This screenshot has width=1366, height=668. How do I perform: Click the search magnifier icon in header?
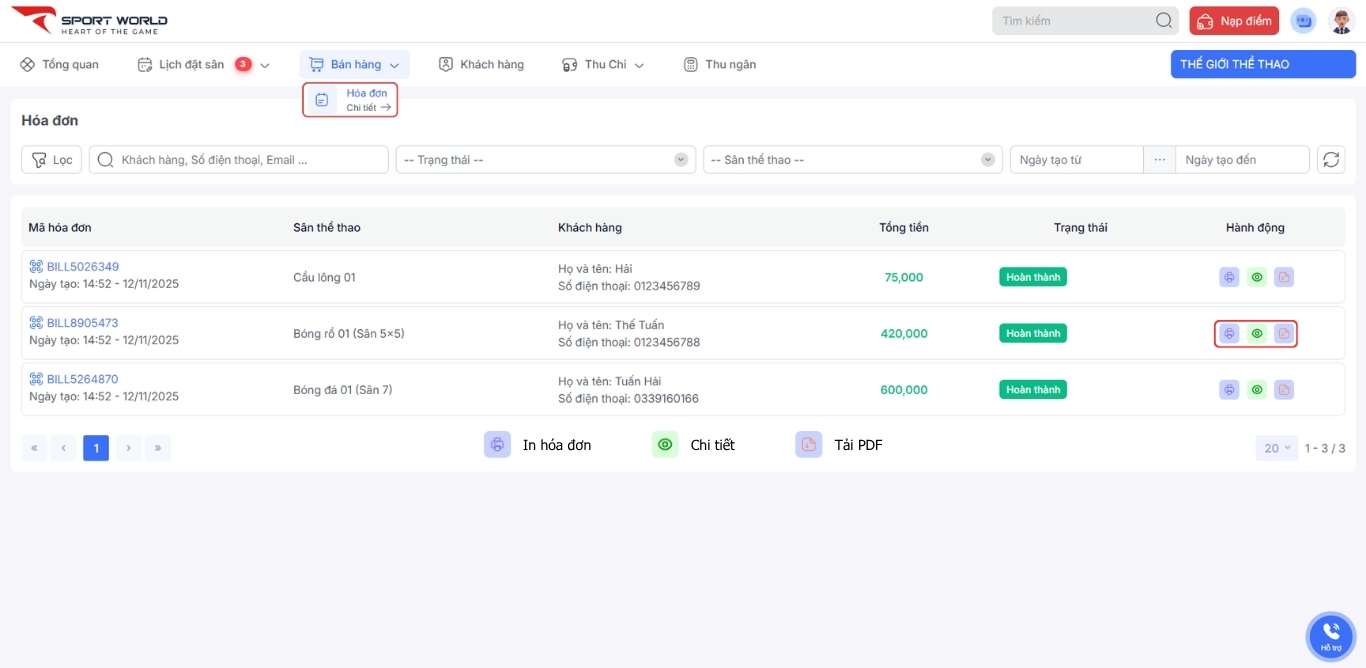pos(1163,21)
